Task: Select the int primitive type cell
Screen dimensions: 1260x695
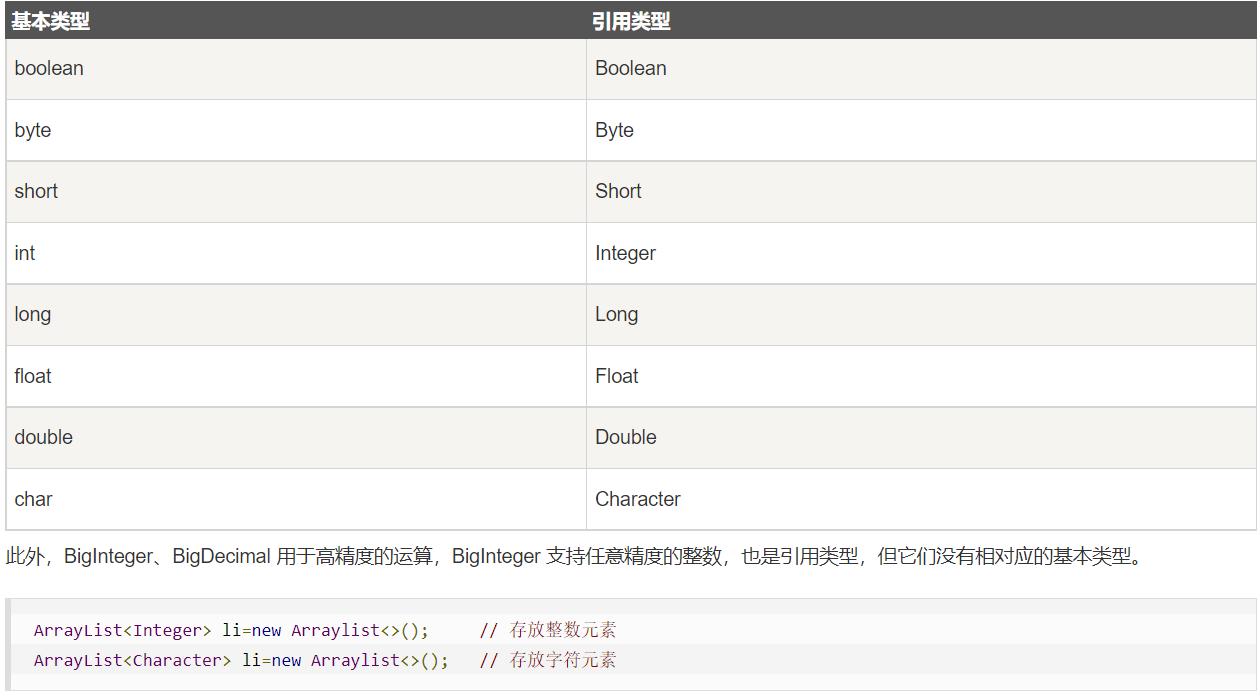Action: click(x=24, y=253)
